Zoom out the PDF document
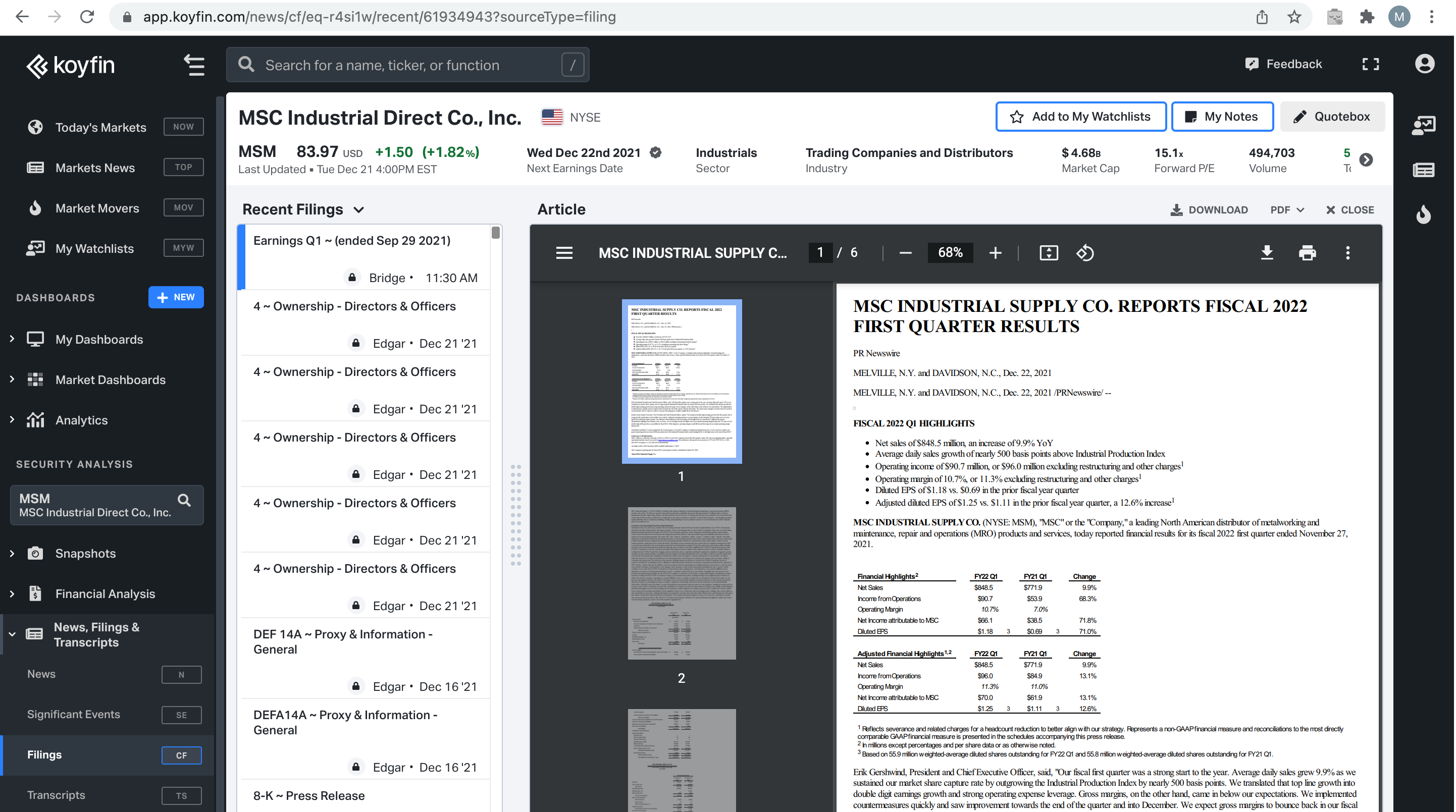 (x=905, y=253)
